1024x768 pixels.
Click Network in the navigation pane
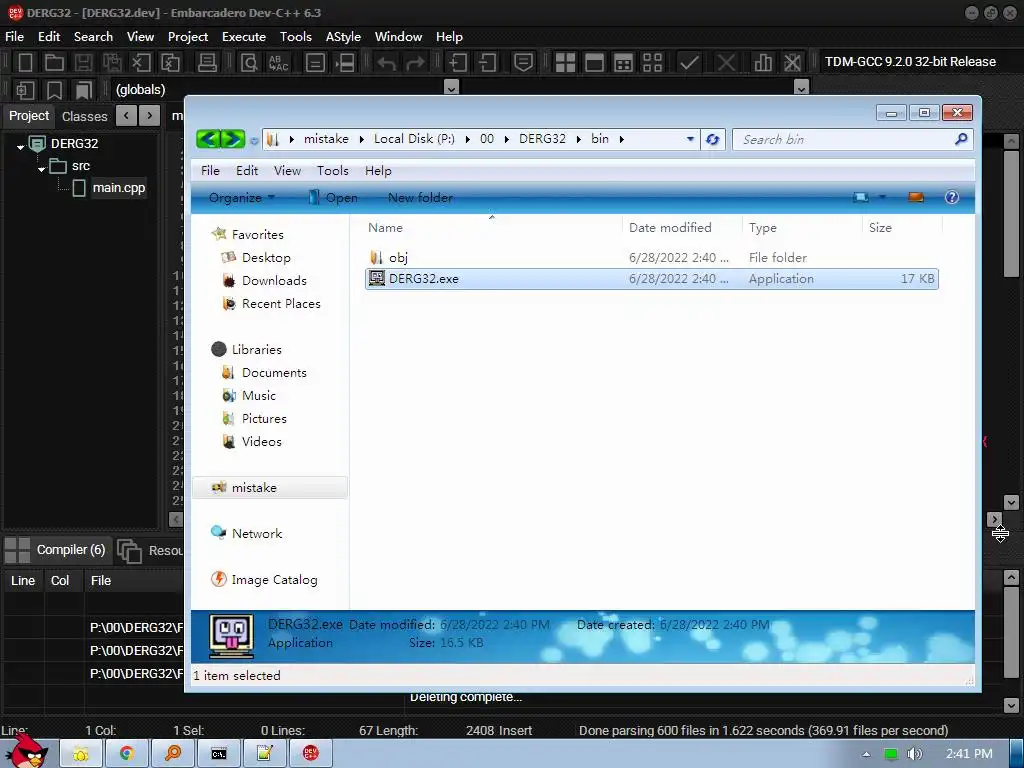tap(257, 534)
